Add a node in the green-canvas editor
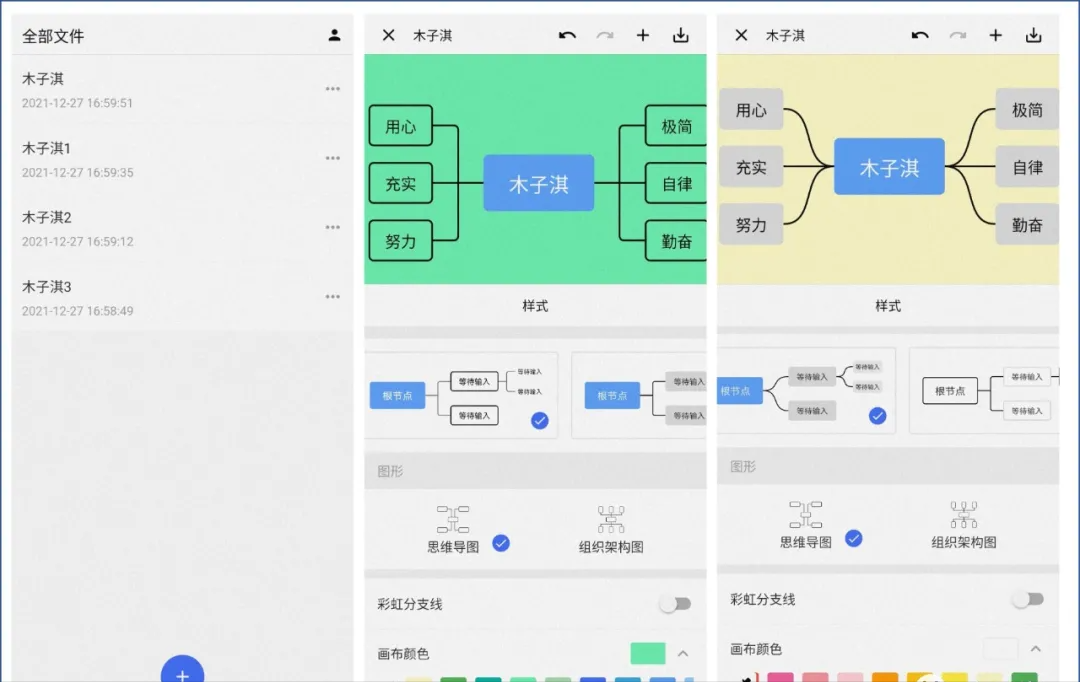The height and width of the screenshot is (682, 1080). point(643,35)
